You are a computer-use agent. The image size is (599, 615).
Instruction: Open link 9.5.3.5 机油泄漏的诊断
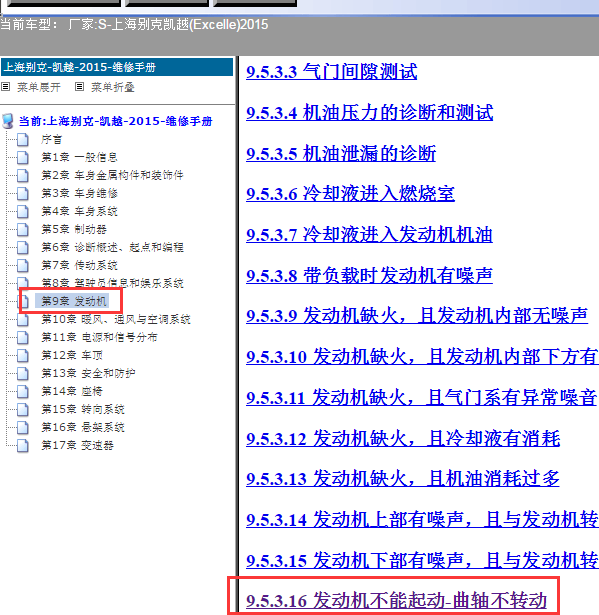pyautogui.click(x=341, y=154)
